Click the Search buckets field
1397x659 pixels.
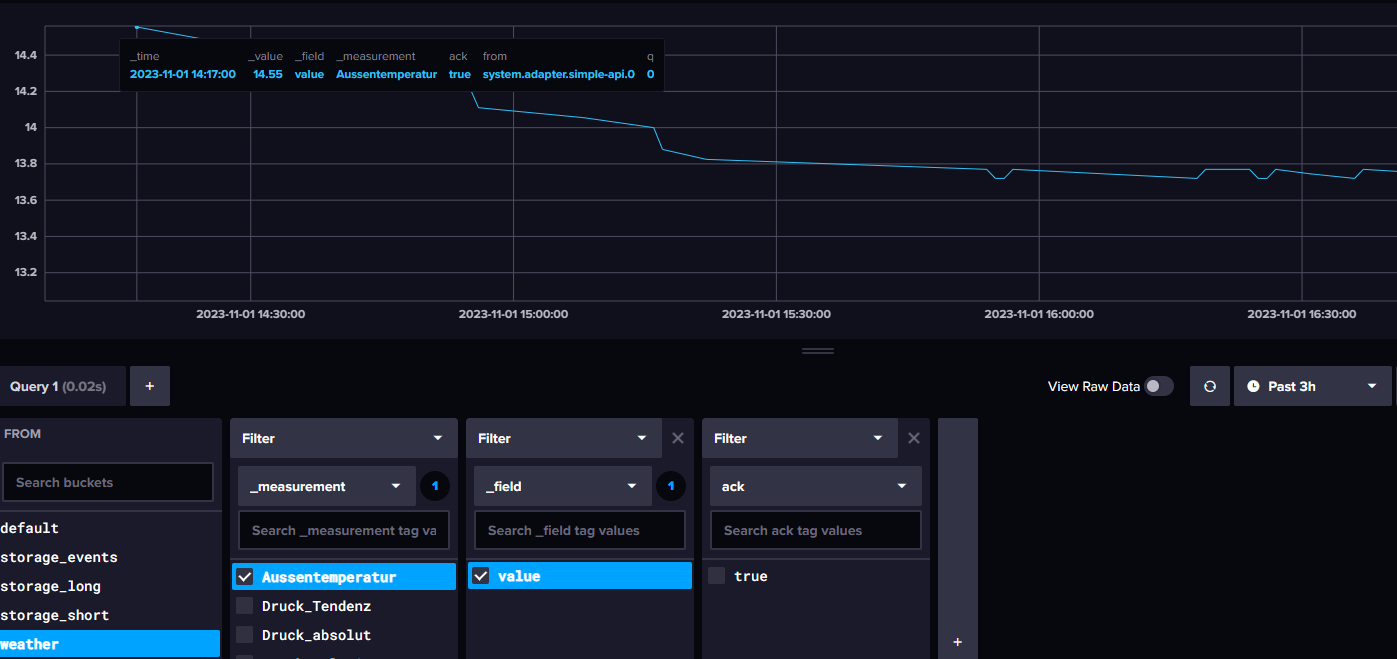pyautogui.click(x=108, y=482)
